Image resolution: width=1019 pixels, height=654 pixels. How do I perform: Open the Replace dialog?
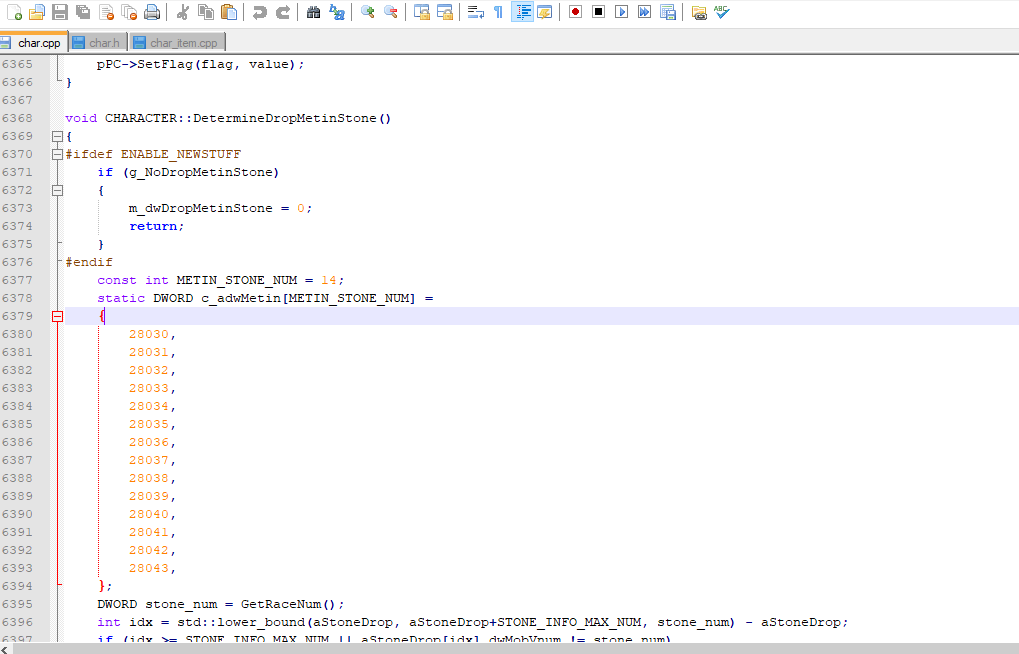click(337, 12)
